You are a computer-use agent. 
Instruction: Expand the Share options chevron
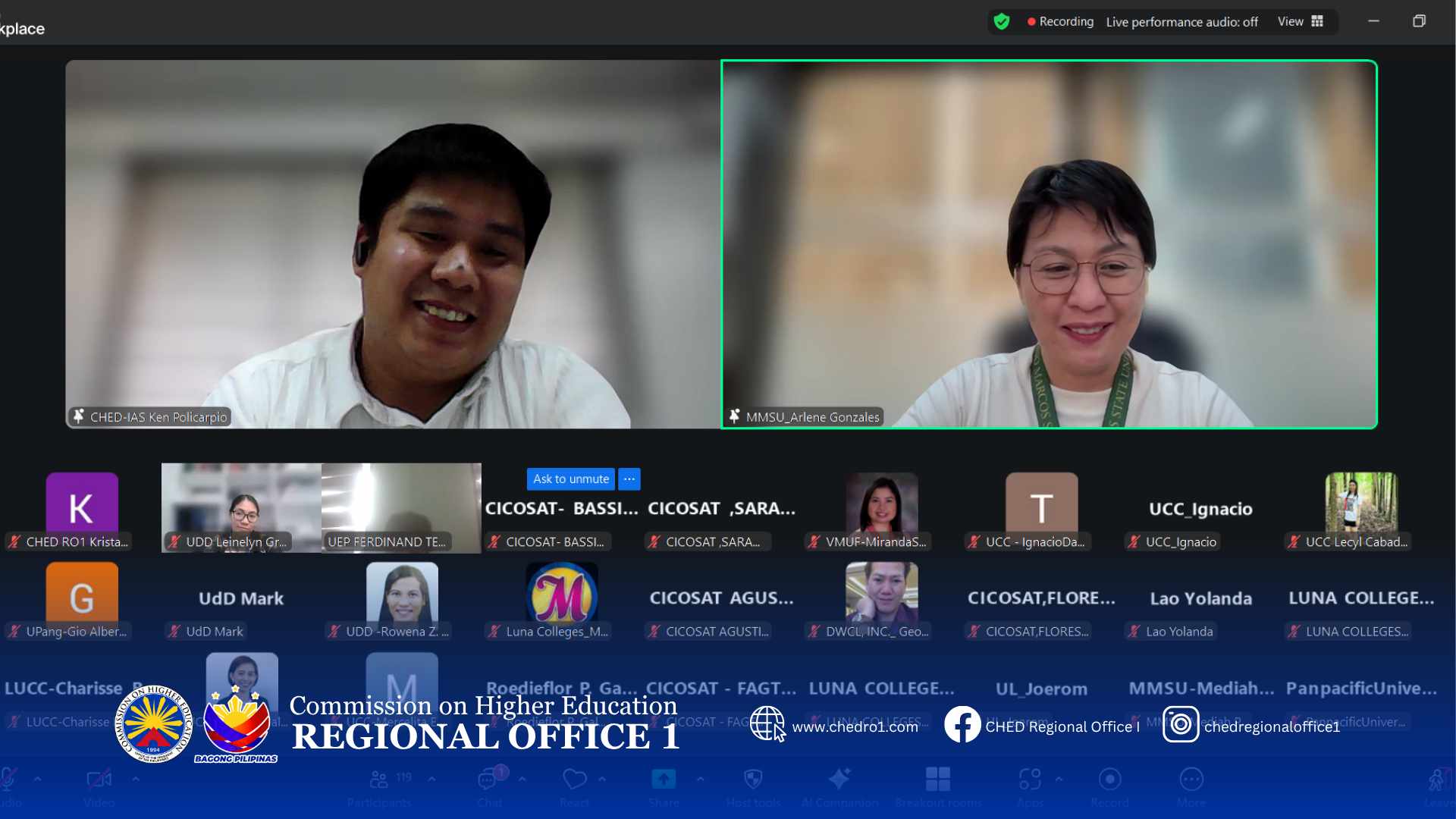click(700, 779)
